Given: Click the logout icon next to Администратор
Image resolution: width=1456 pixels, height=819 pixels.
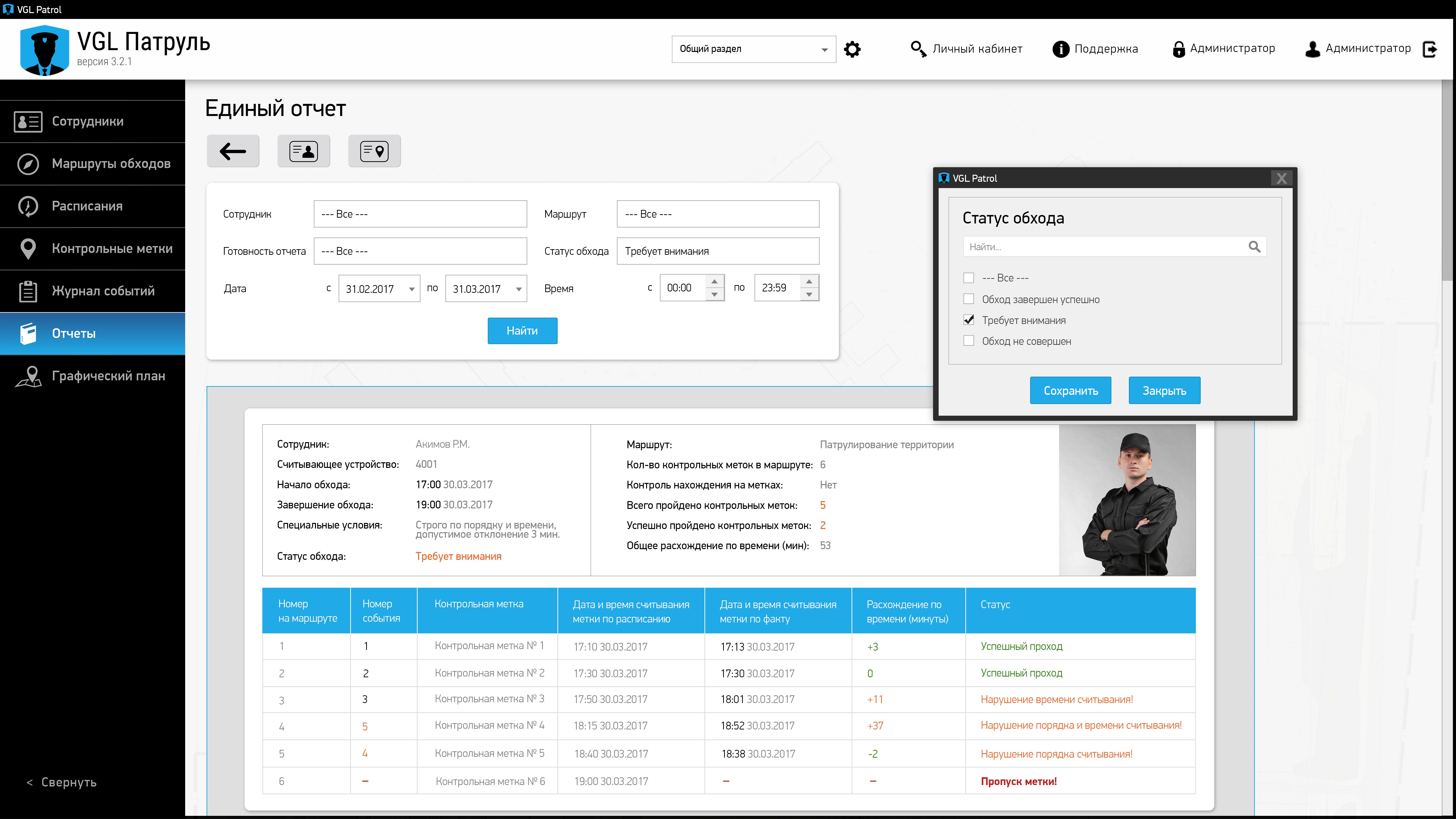Looking at the screenshot, I should [x=1430, y=49].
